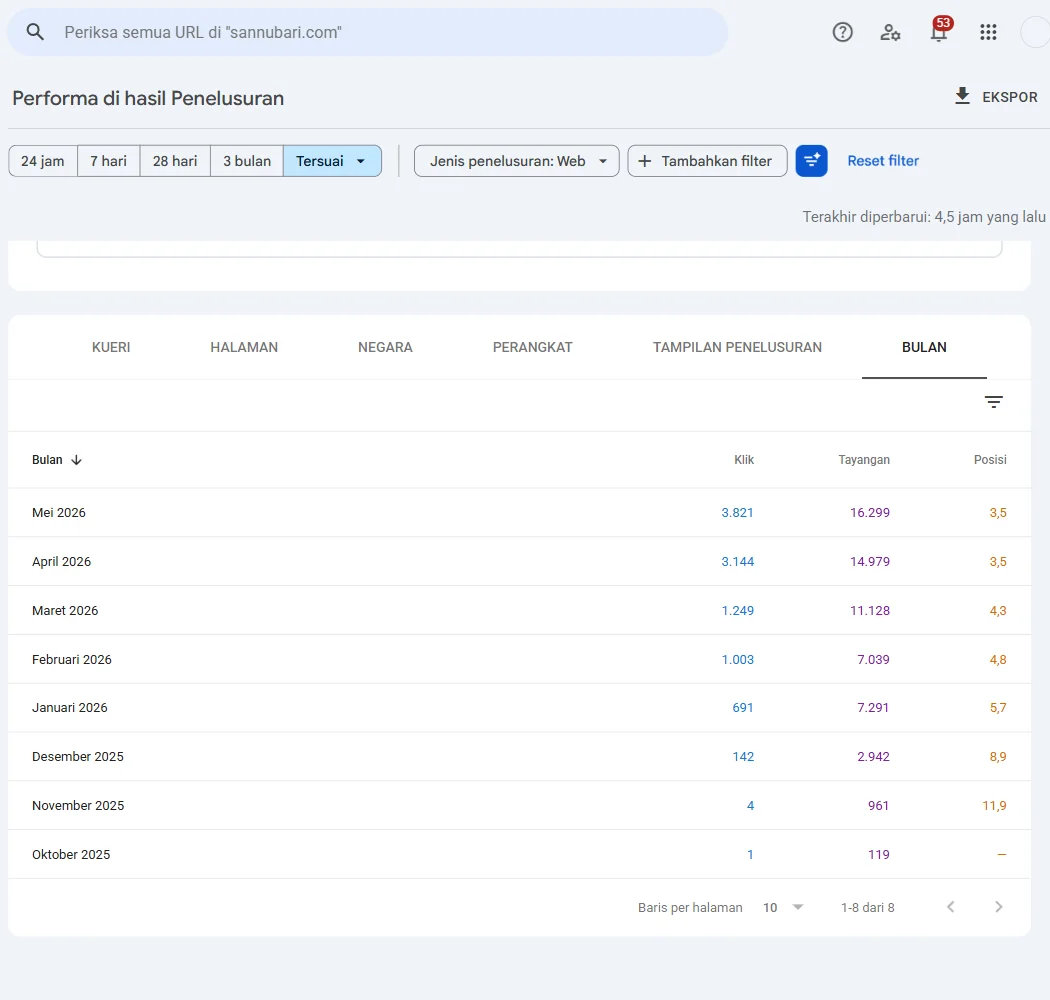Viewport: 1050px width, 1000px height.
Task: Click the 3.144 clicks value
Action: coord(737,562)
